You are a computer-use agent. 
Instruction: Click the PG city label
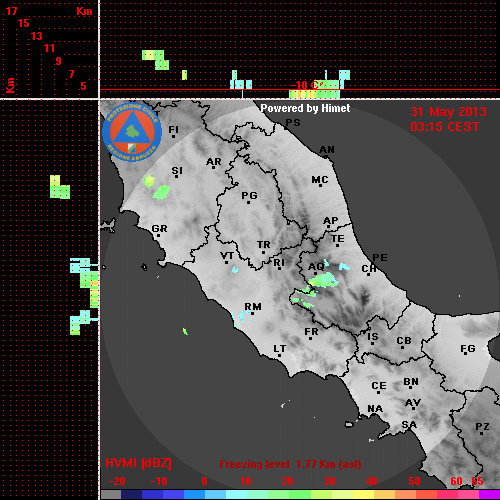point(249,195)
